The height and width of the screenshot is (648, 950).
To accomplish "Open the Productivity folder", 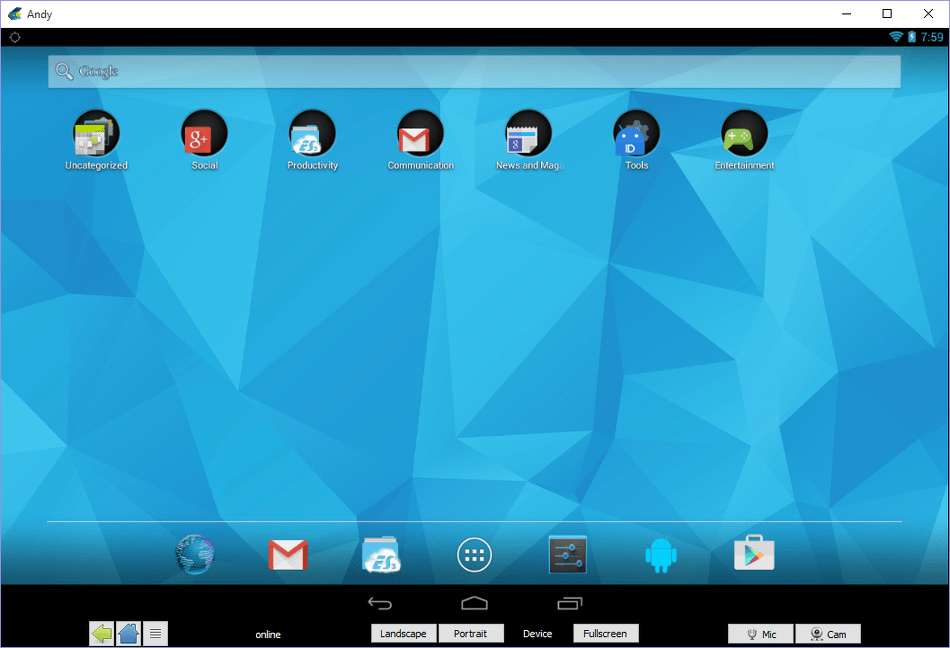I will coord(312,134).
